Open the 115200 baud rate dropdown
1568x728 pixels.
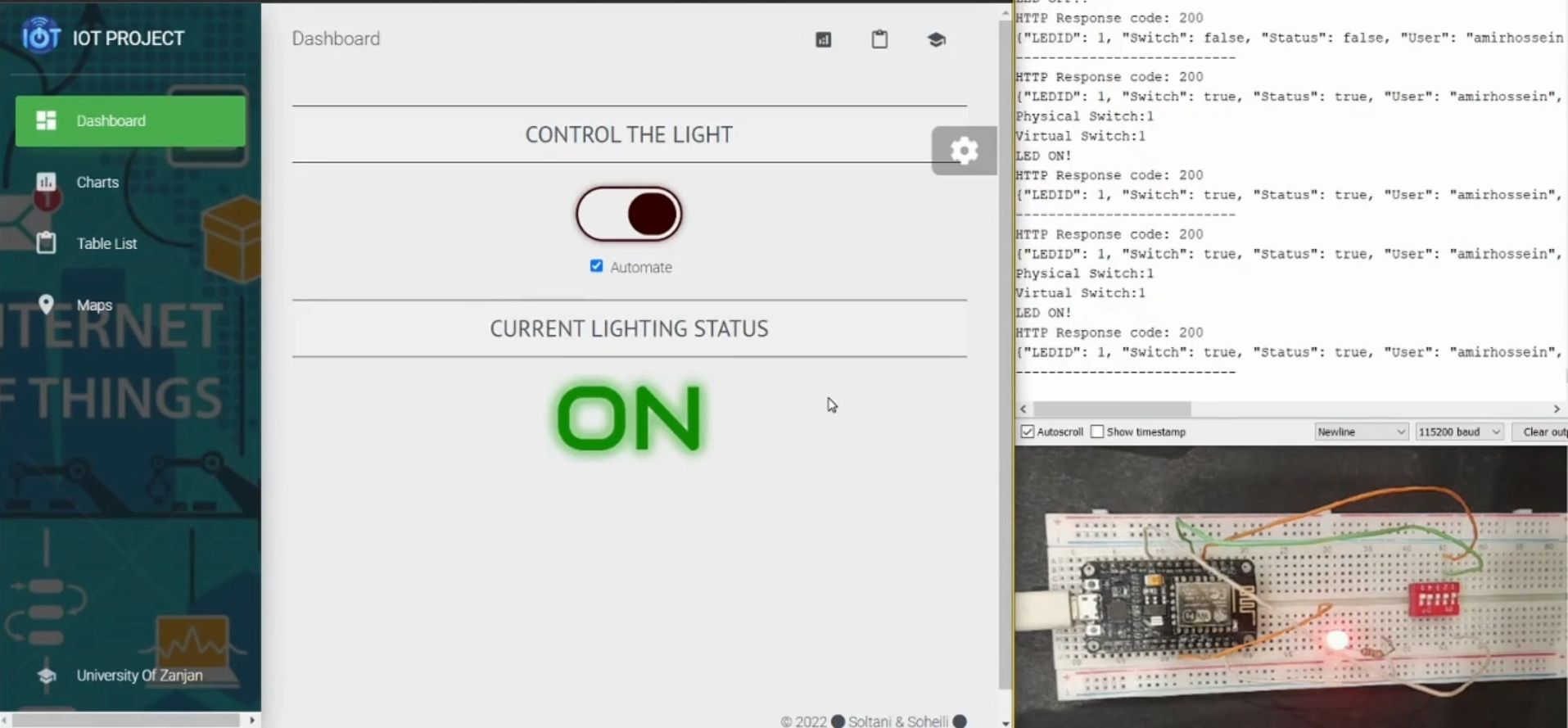tap(1459, 432)
